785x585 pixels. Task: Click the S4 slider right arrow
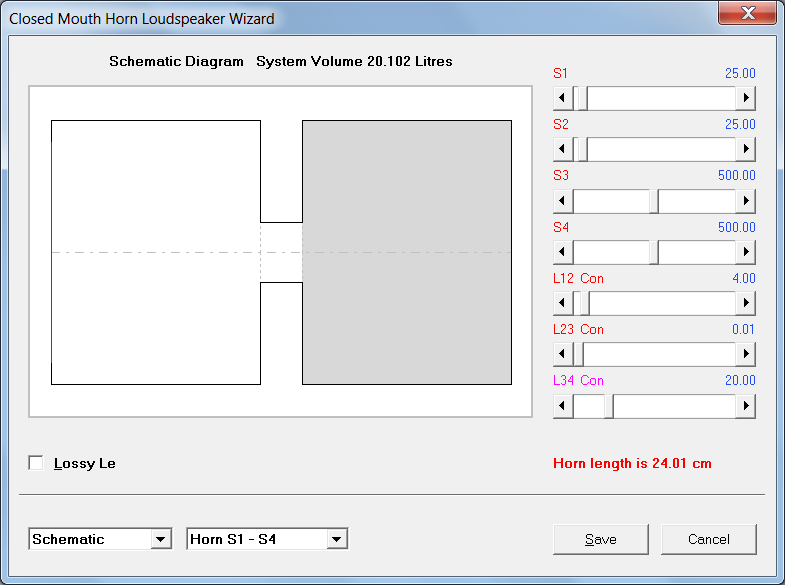click(745, 252)
